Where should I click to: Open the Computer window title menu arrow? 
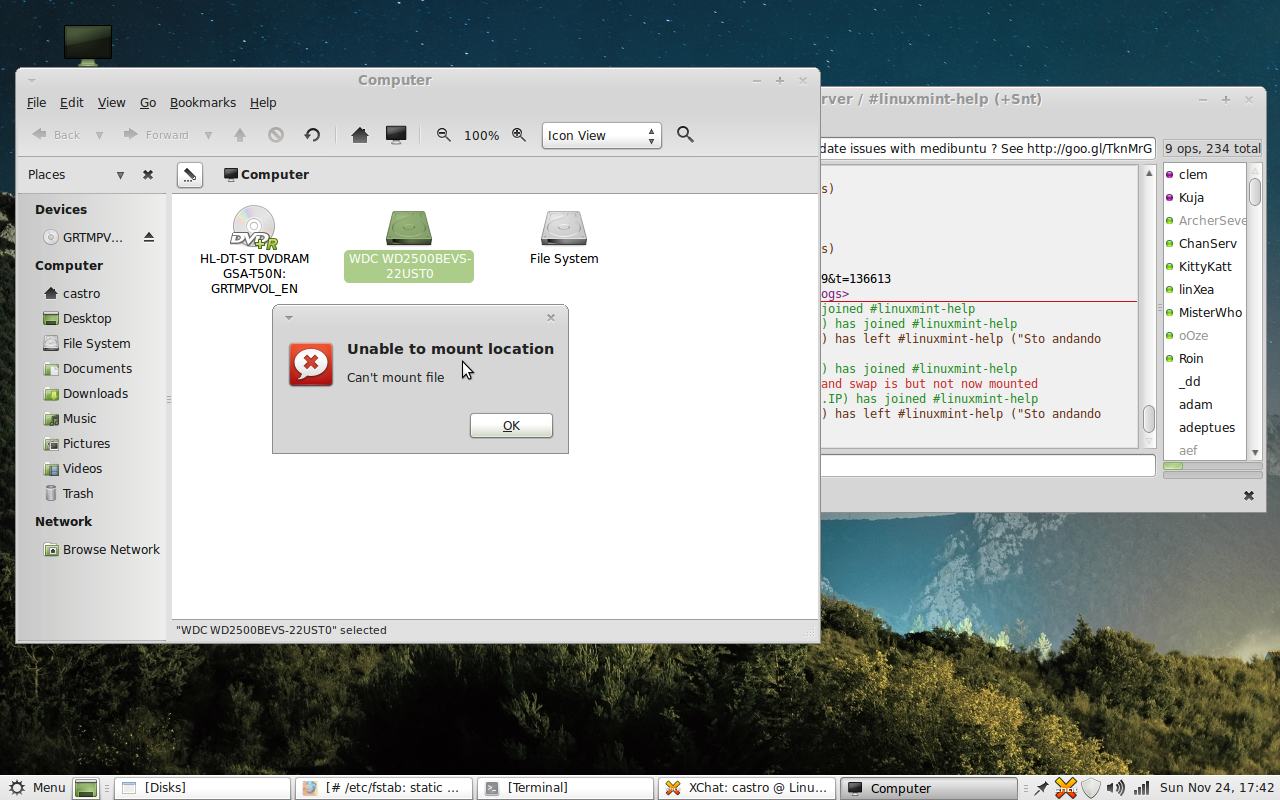point(32,80)
